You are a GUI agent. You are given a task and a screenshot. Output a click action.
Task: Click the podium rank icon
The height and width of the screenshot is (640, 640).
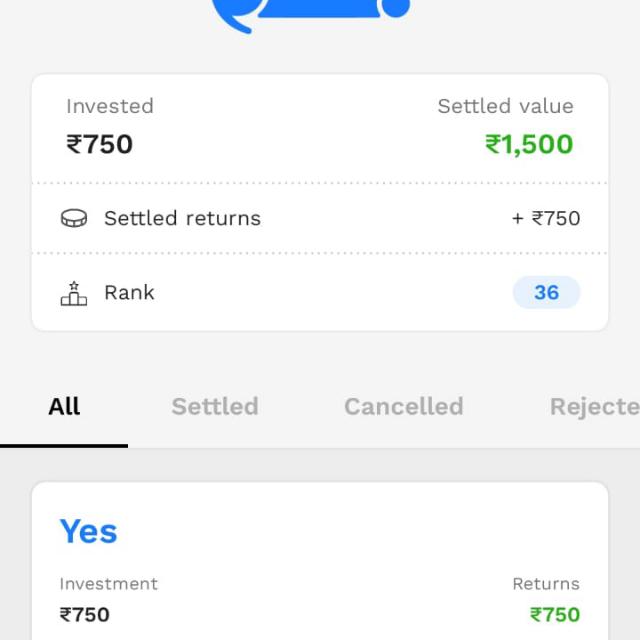(x=74, y=293)
